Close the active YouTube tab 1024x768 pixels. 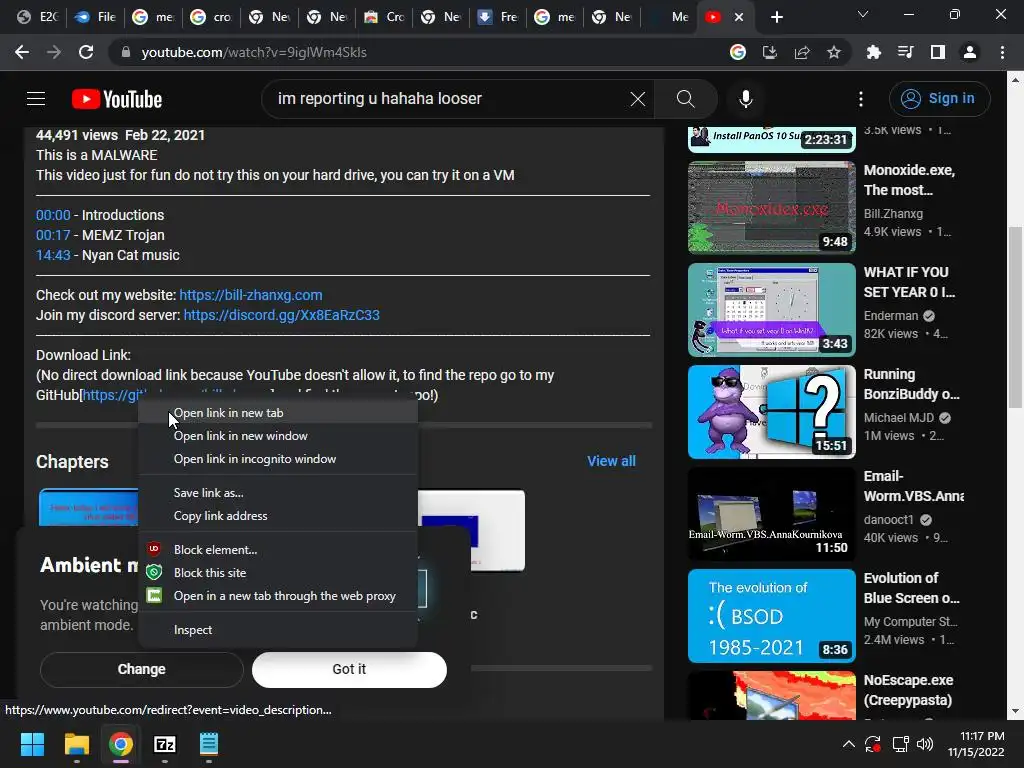pyautogui.click(x=739, y=17)
